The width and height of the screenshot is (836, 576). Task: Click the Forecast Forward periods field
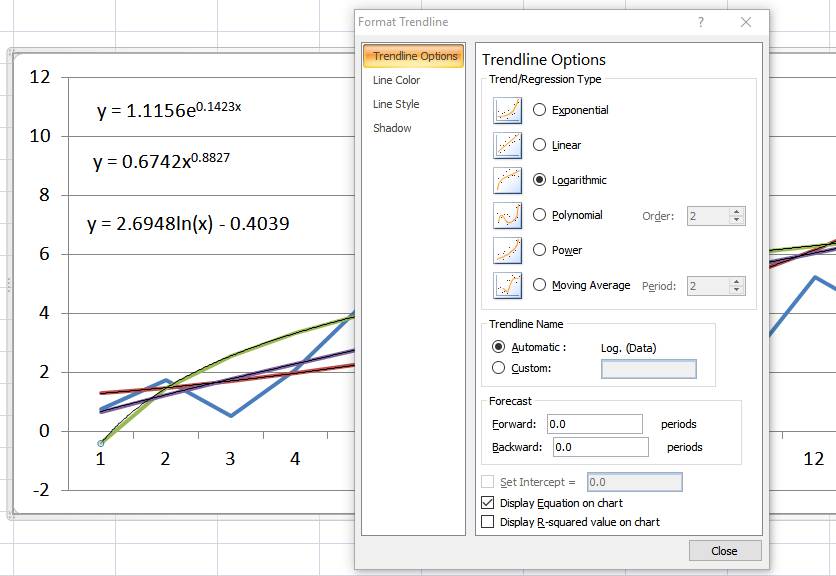point(594,424)
